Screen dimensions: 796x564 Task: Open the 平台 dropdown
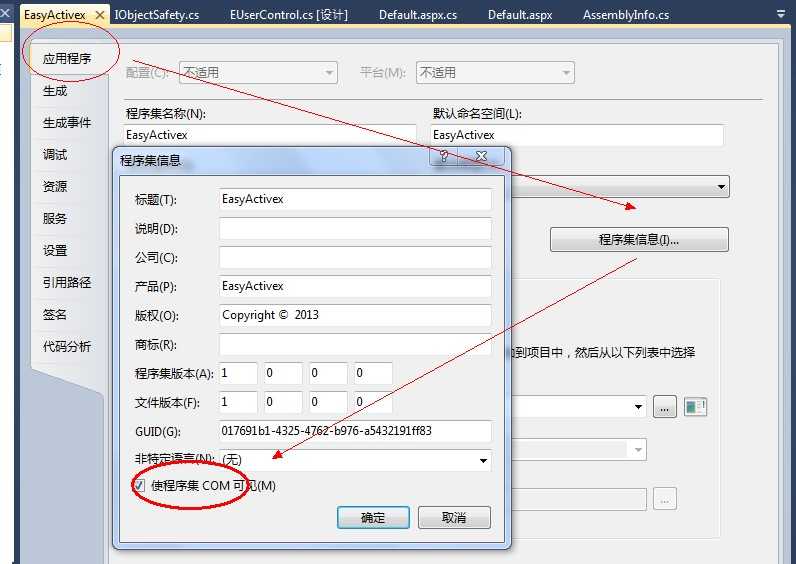click(495, 73)
